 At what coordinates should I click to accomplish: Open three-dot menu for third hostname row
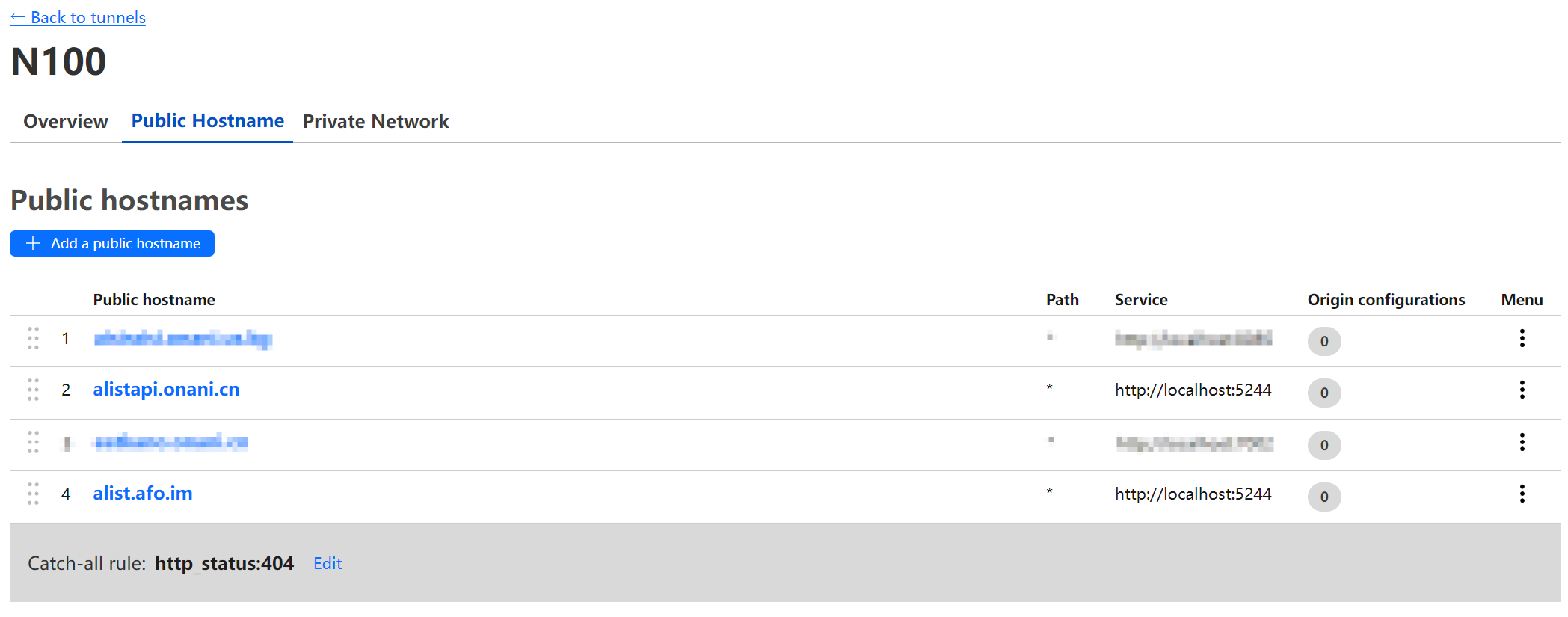point(1522,442)
